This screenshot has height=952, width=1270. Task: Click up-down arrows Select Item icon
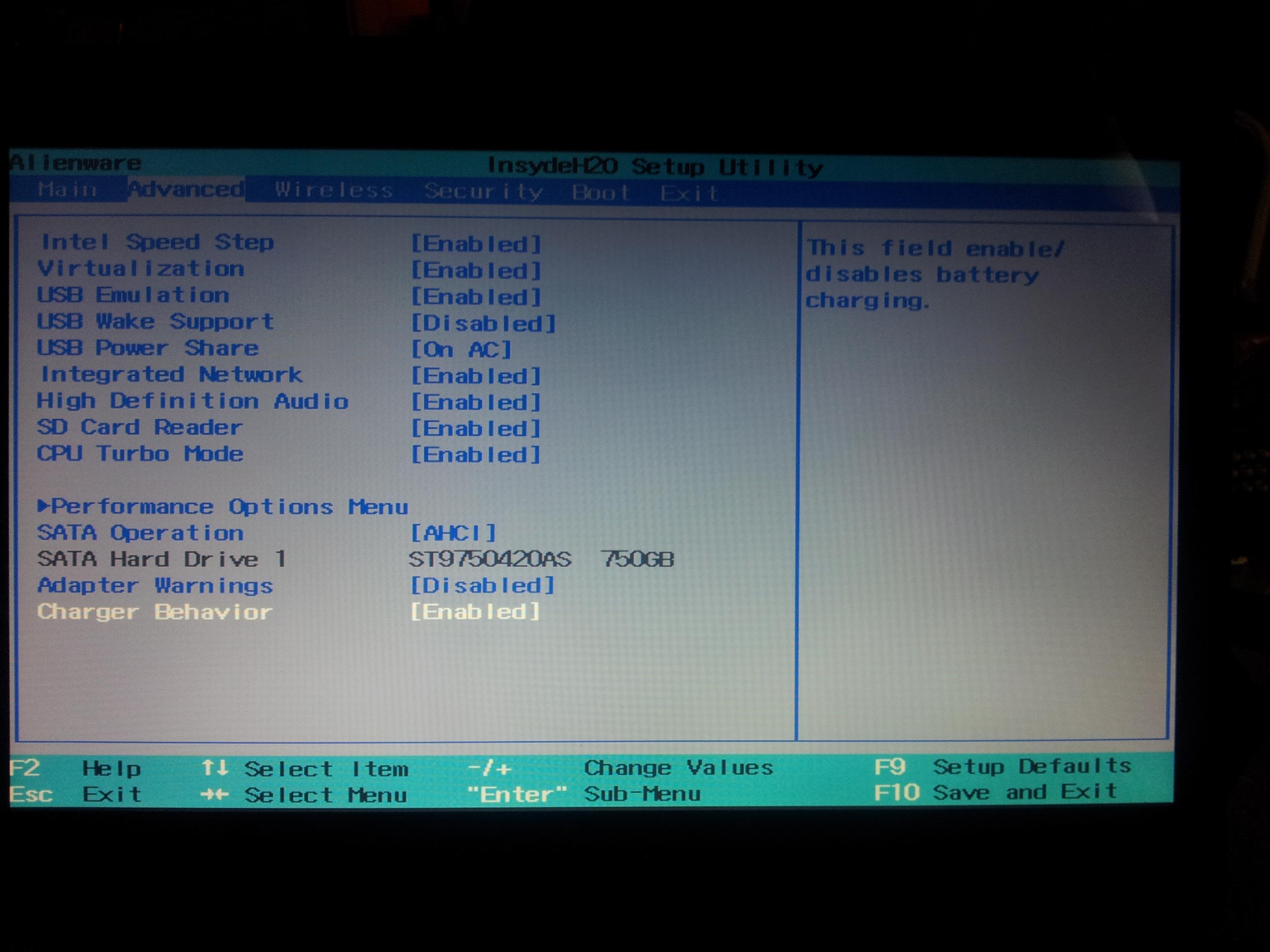point(215,768)
